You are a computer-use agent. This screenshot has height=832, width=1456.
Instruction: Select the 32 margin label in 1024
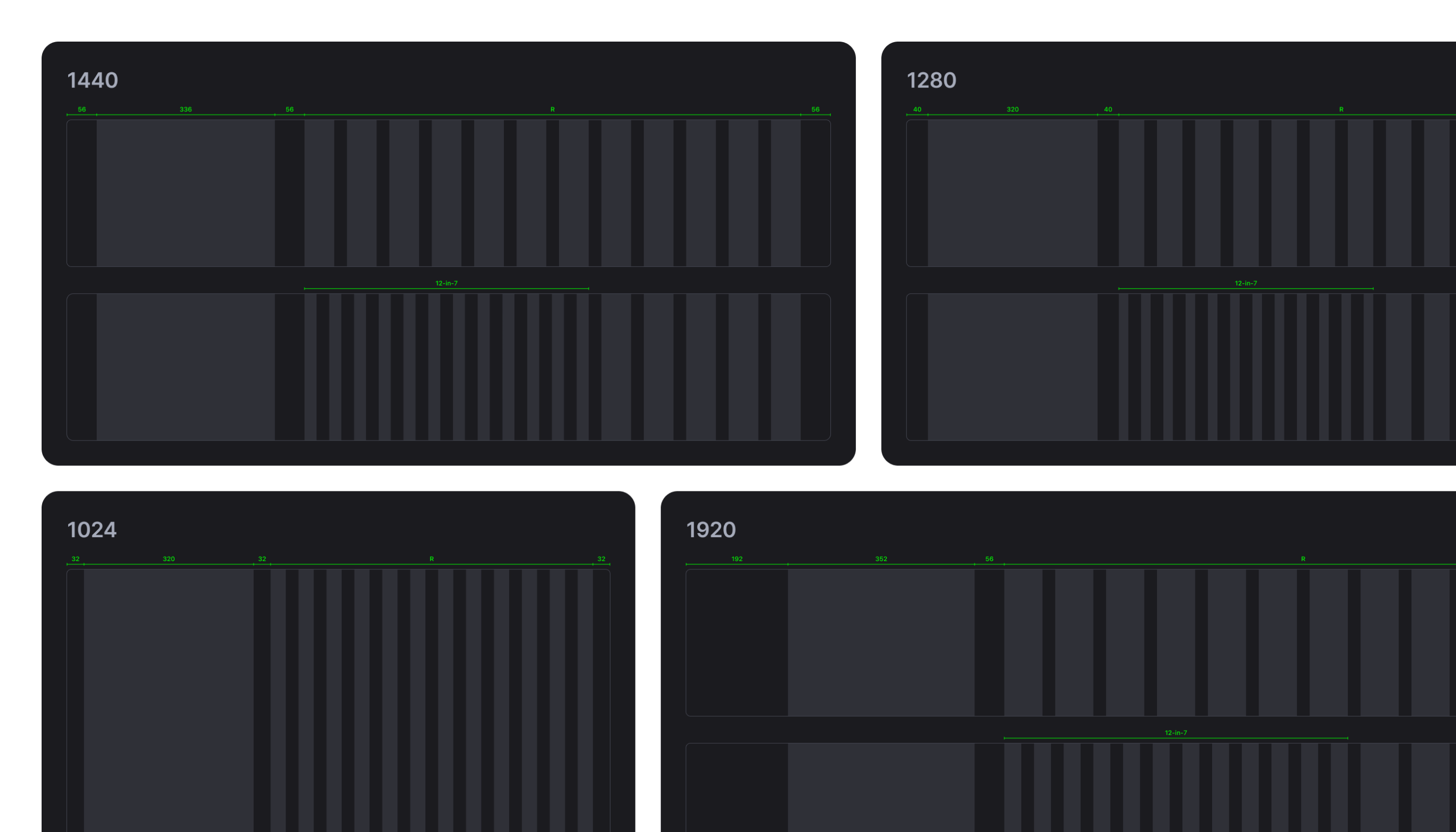coord(75,559)
